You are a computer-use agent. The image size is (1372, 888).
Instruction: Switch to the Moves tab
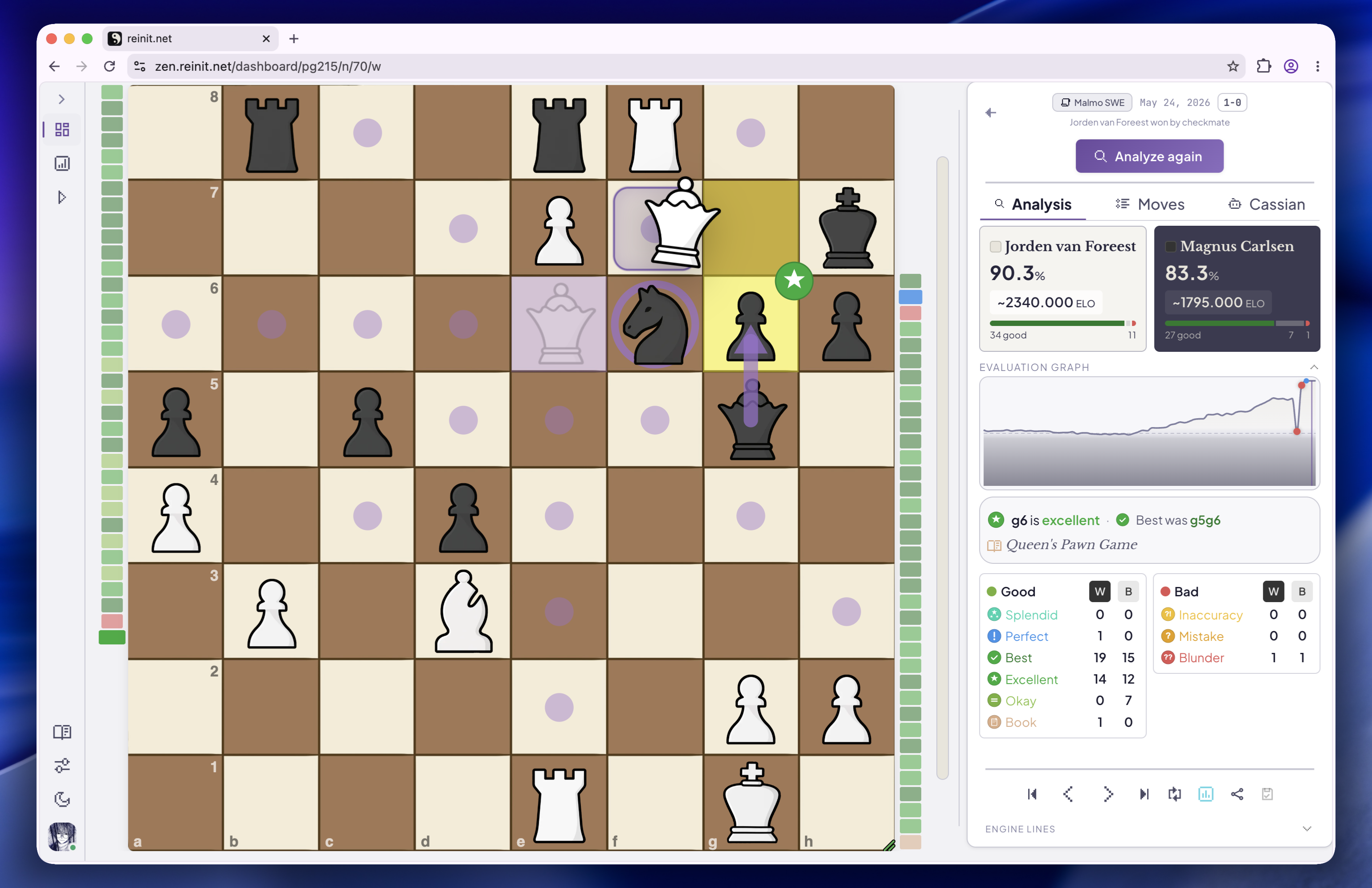point(1149,204)
